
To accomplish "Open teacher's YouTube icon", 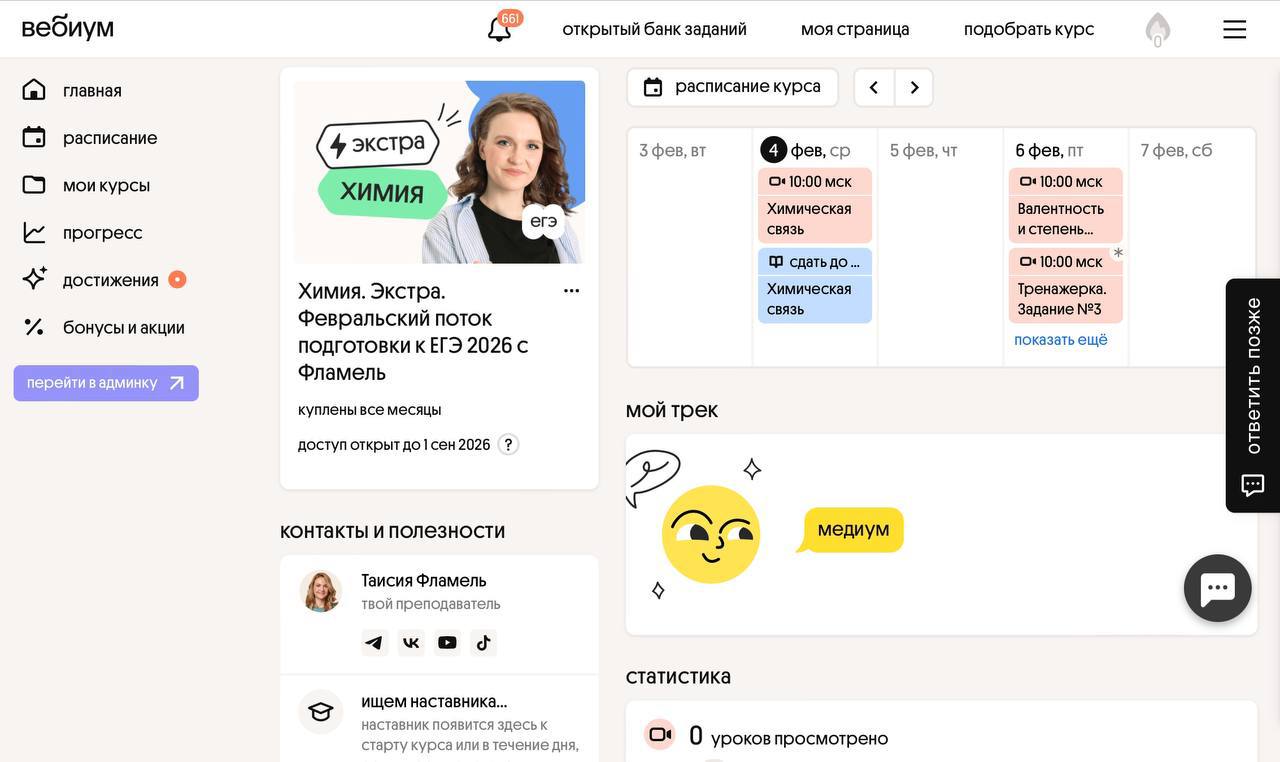I will pyautogui.click(x=447, y=643).
